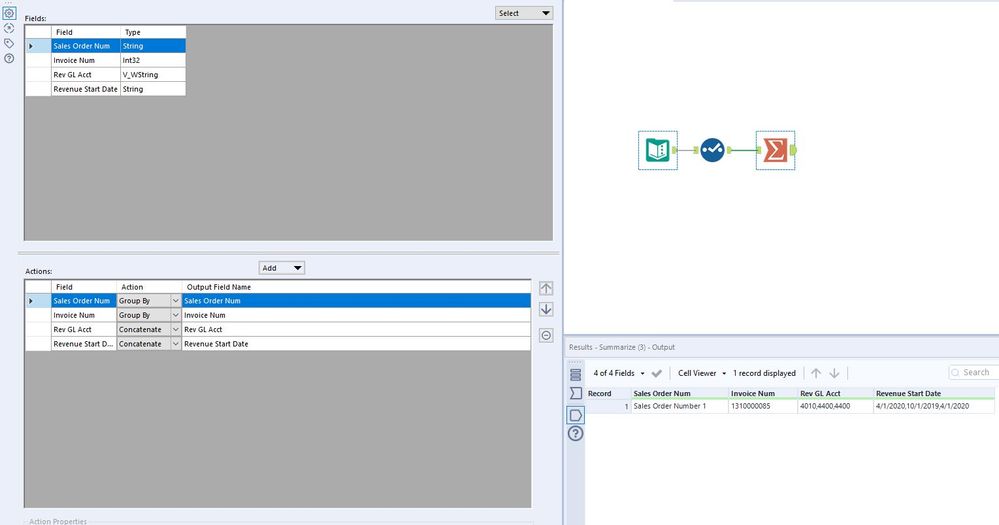
Task: Select the Summarize tool node on canvas
Action: [775, 150]
